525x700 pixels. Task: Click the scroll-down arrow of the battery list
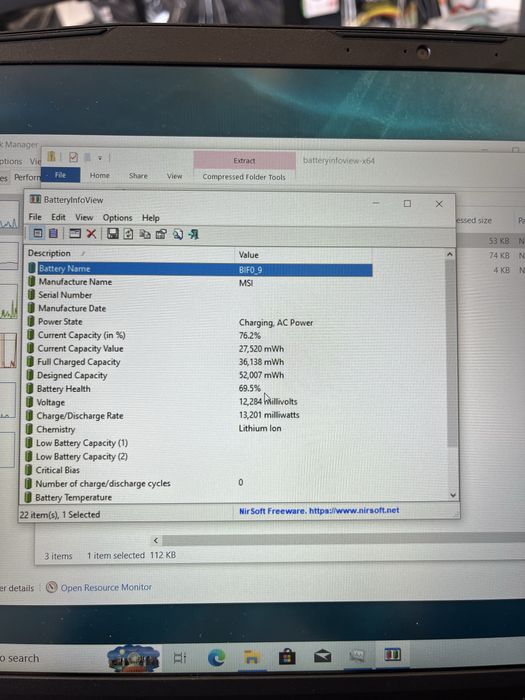(453, 495)
